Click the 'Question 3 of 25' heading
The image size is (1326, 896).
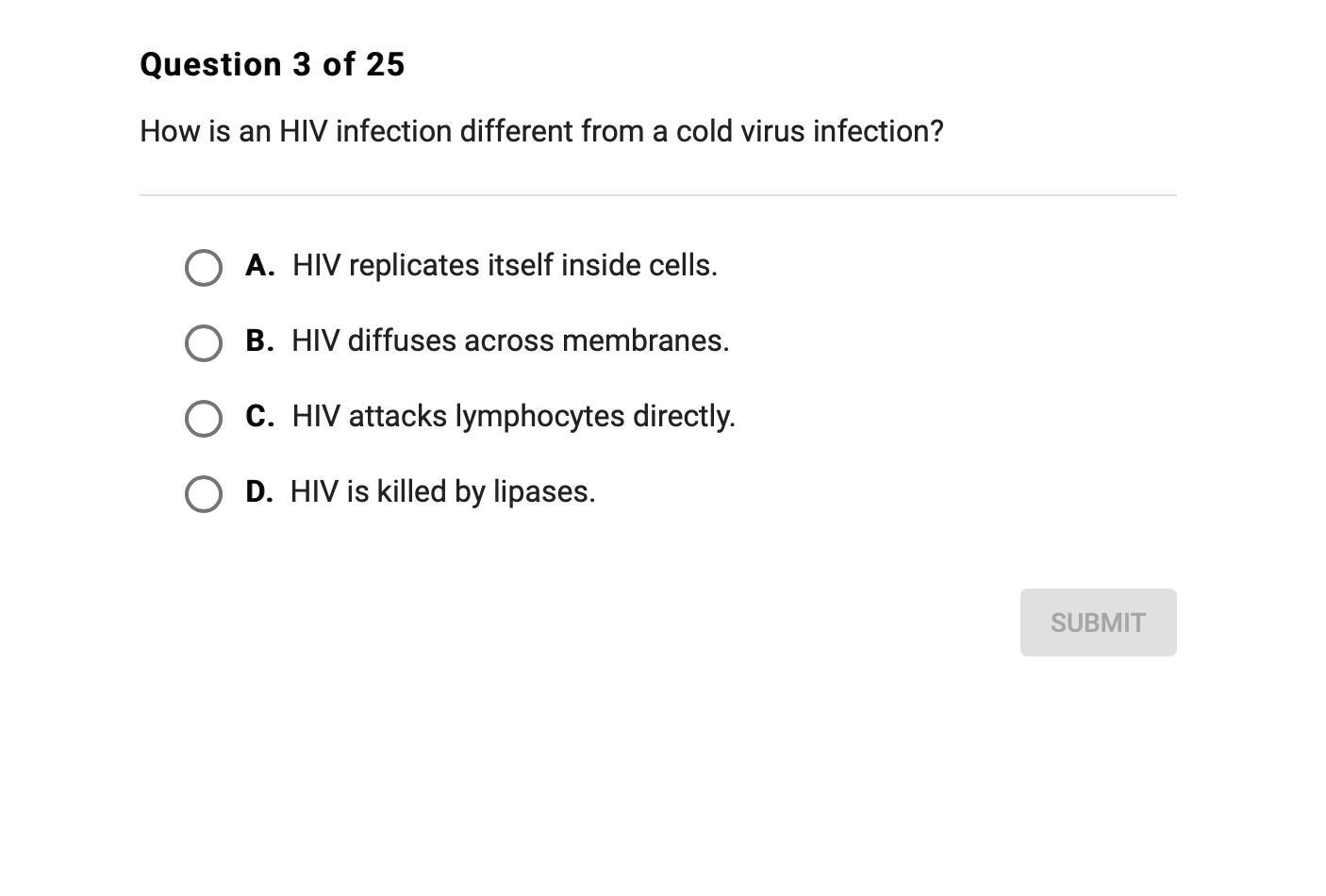[273, 65]
